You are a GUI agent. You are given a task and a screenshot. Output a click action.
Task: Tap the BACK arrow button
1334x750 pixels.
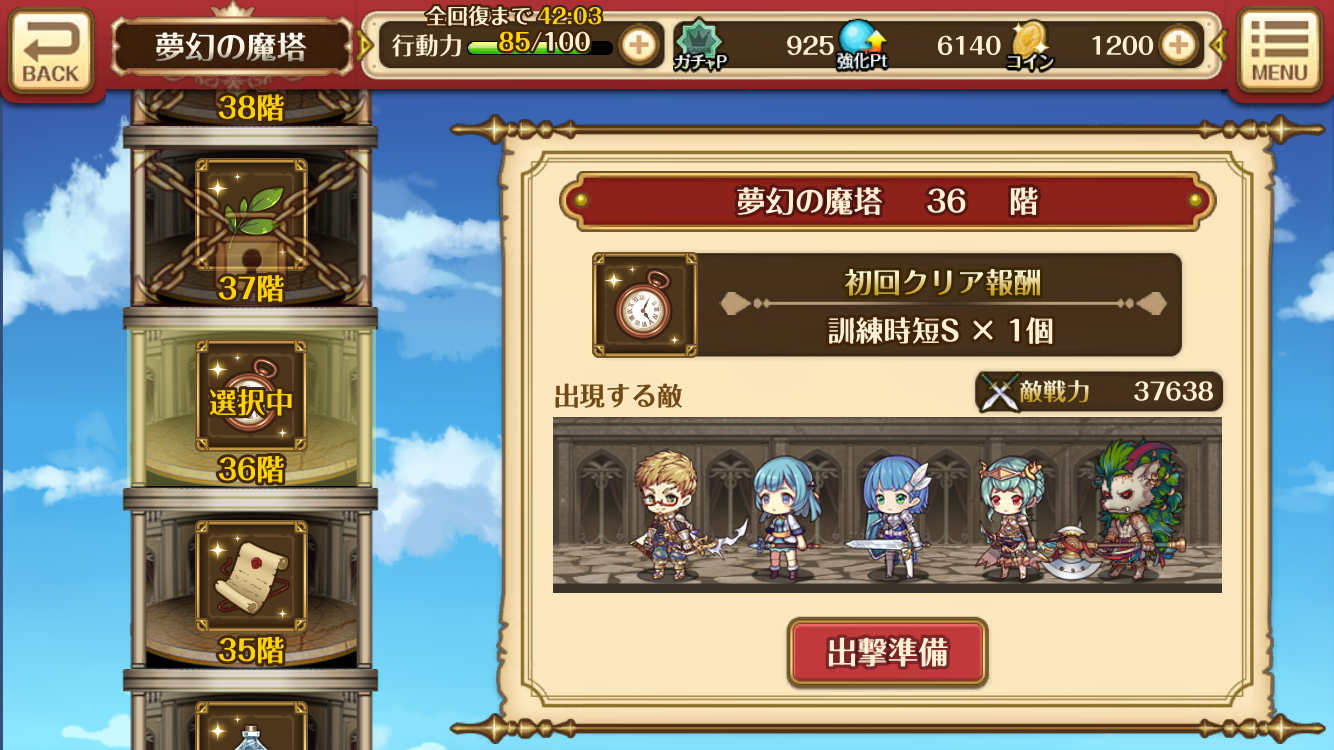click(x=51, y=50)
